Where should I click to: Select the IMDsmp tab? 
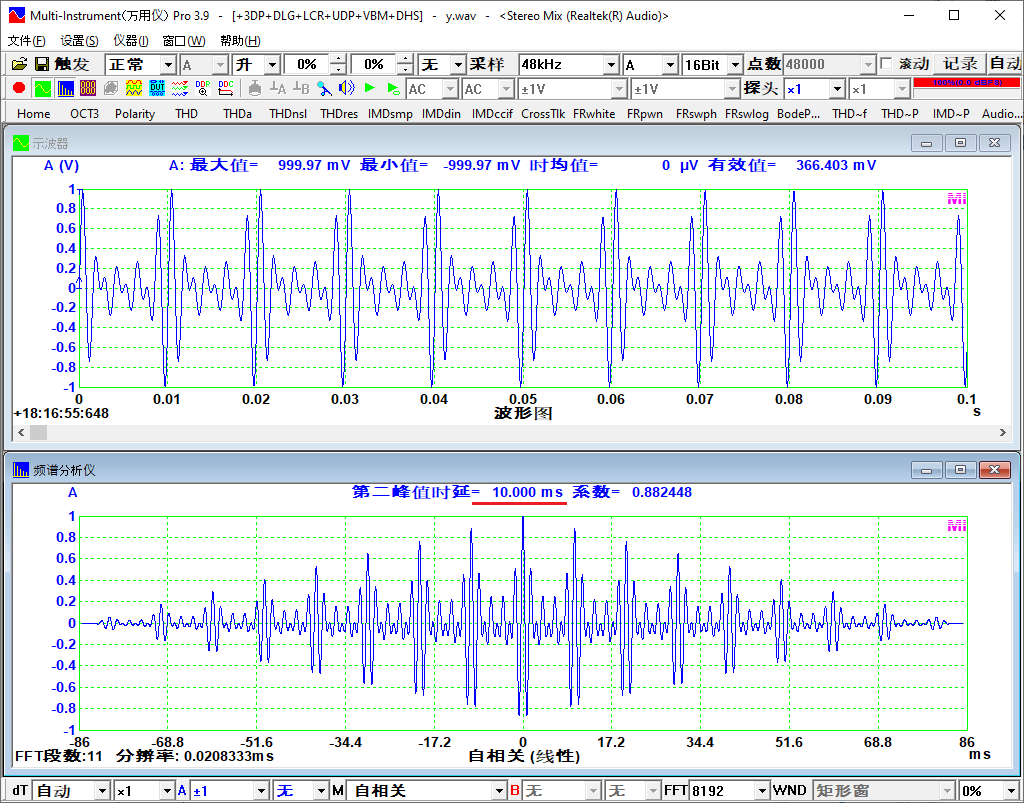pos(390,114)
